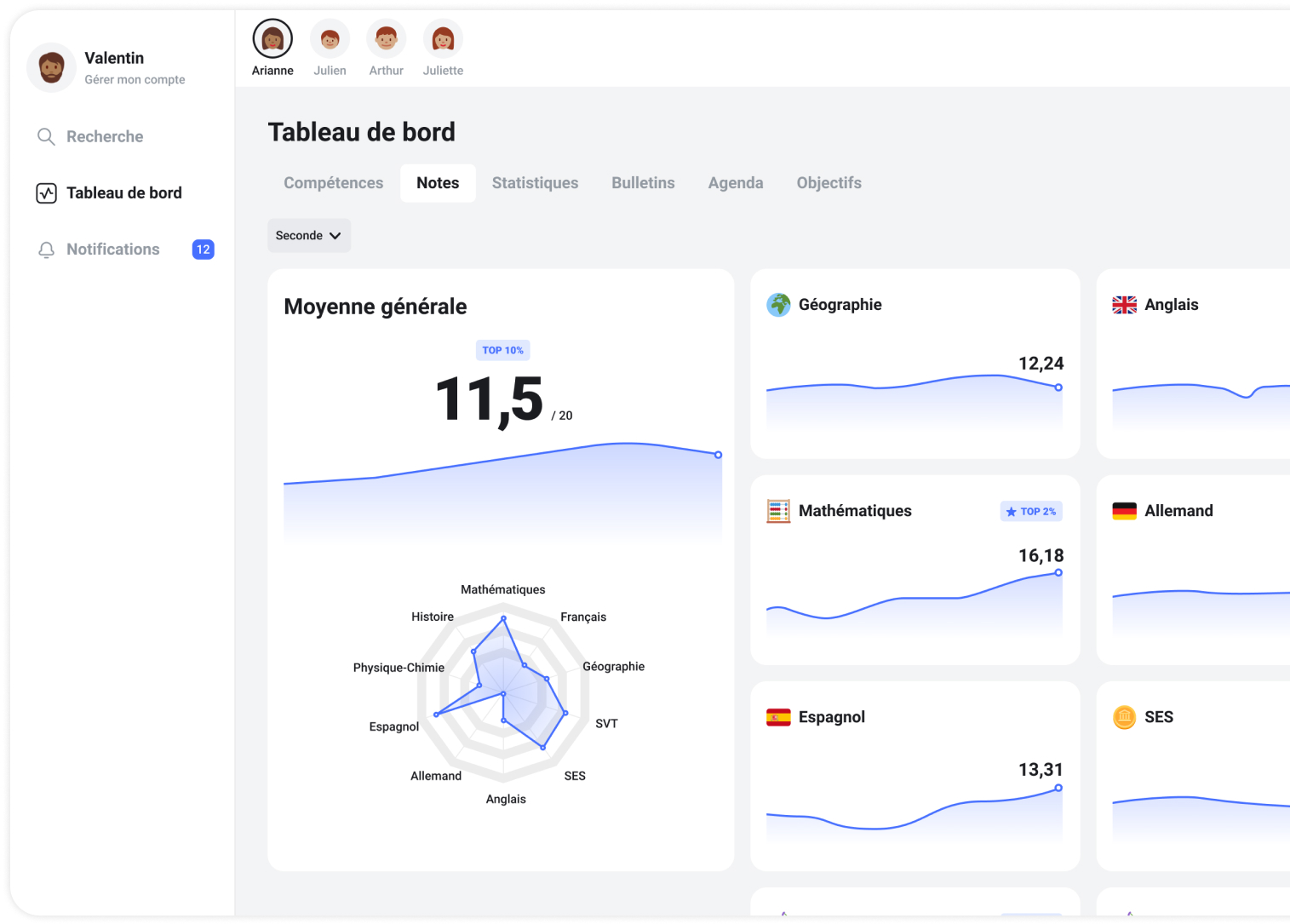Open the Seconde class dropdown
The height and width of the screenshot is (924, 1290).
point(308,235)
